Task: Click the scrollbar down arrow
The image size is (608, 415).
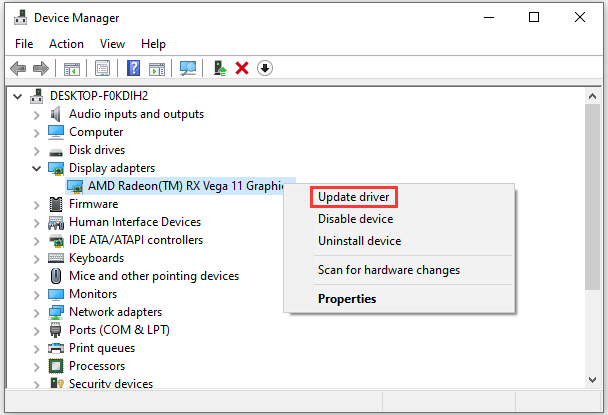Action: pos(592,380)
